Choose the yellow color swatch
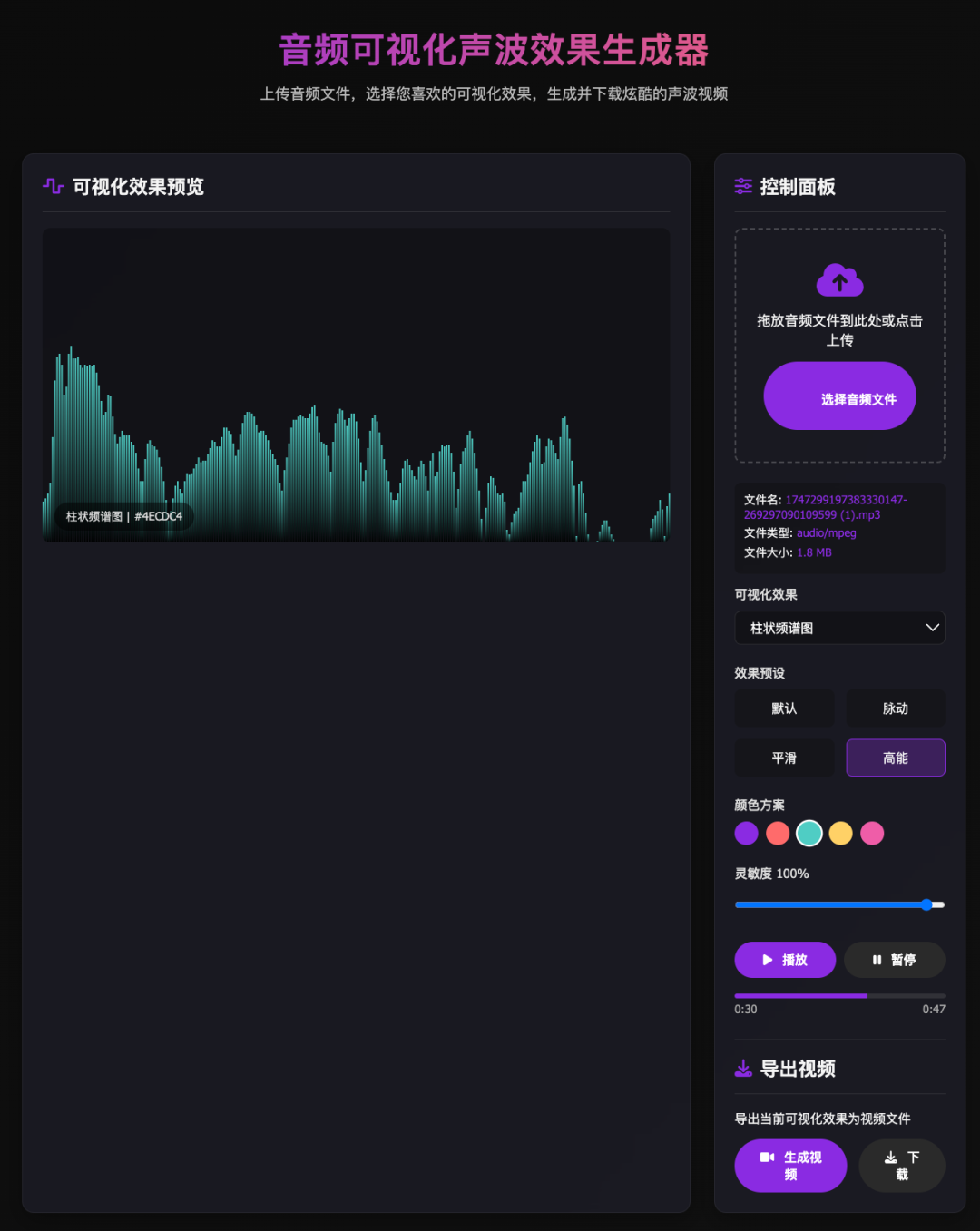The image size is (980, 1231). pos(841,833)
